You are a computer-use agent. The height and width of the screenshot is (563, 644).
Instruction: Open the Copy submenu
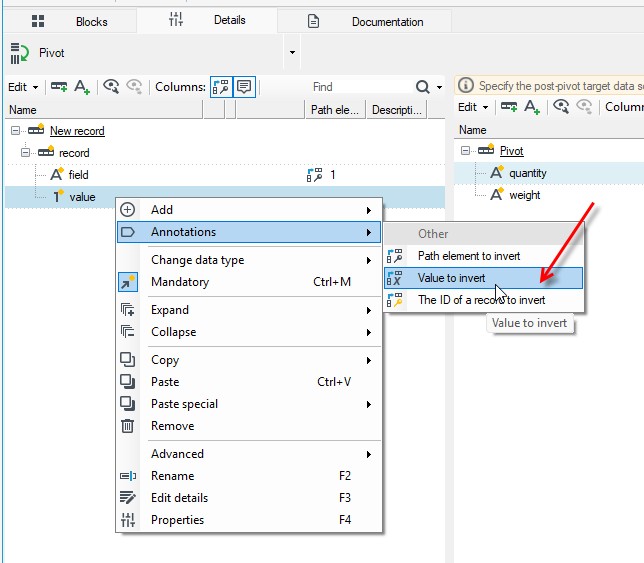pyautogui.click(x=249, y=360)
